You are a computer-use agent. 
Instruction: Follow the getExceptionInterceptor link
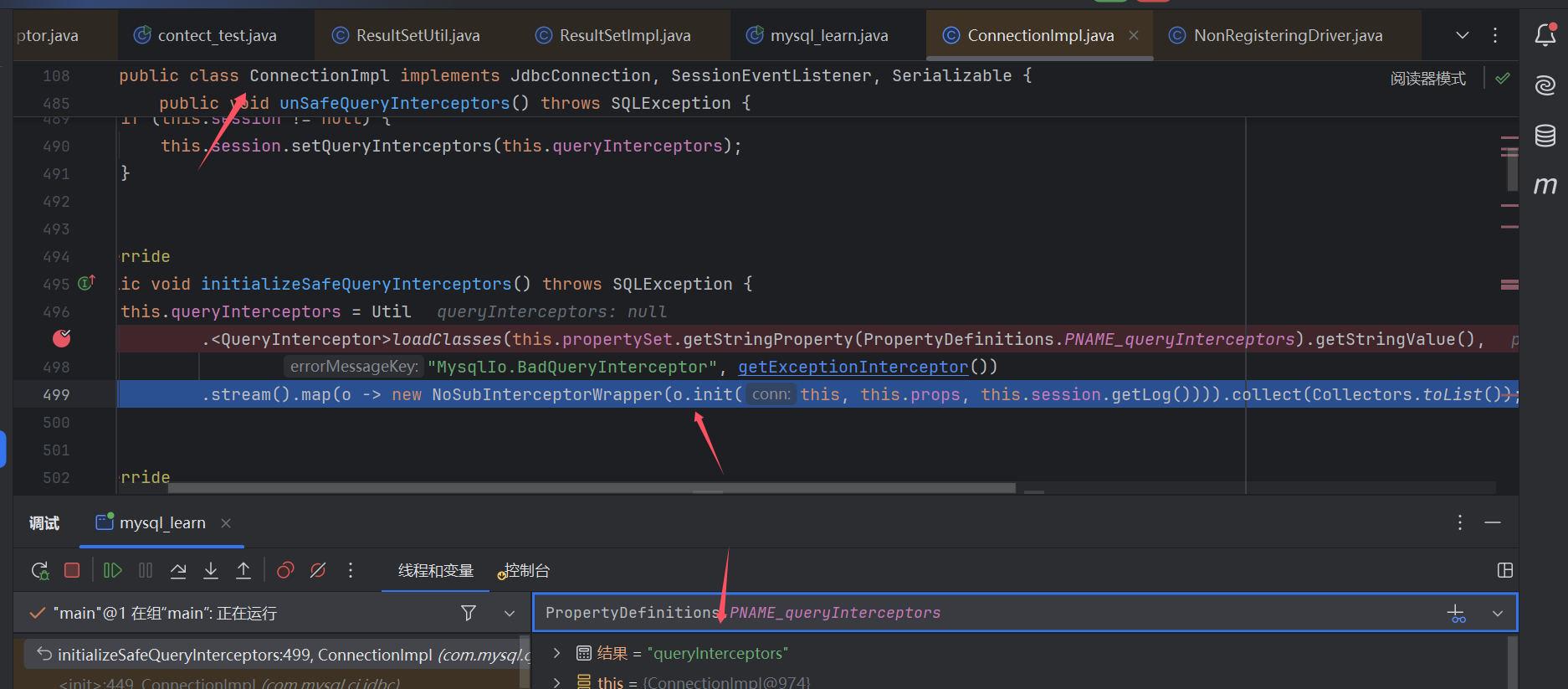(853, 367)
